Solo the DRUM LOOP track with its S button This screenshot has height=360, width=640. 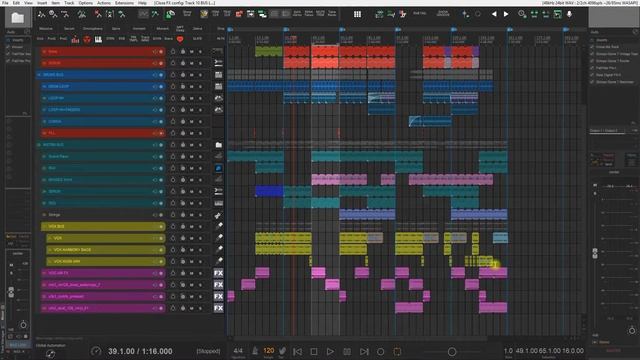pyautogui.click(x=200, y=87)
